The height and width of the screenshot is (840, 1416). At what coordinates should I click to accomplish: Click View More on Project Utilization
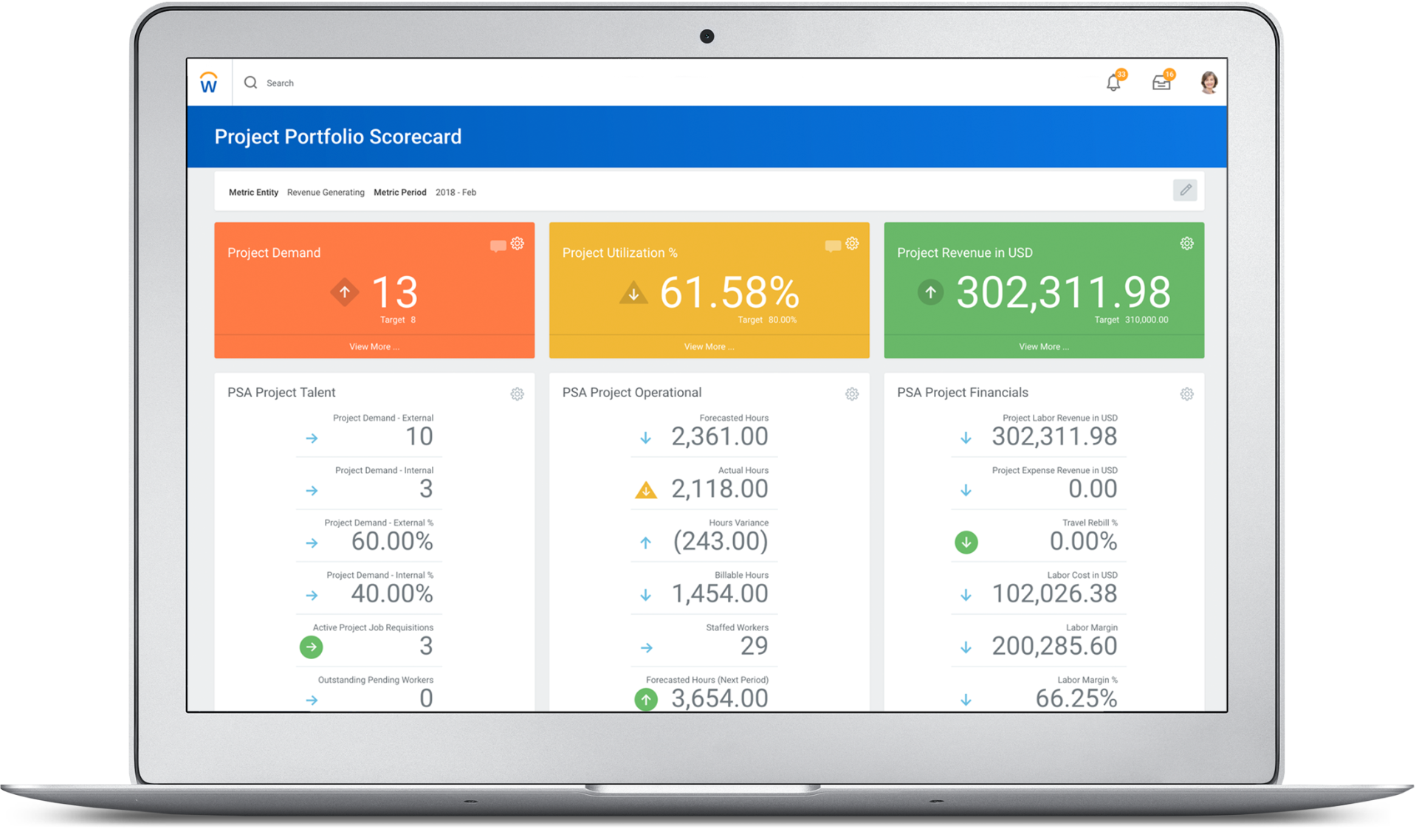click(708, 346)
